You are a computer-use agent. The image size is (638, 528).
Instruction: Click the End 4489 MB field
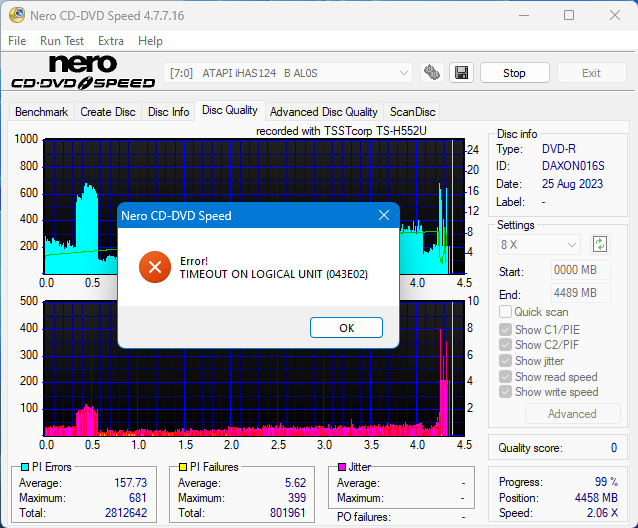[581, 293]
